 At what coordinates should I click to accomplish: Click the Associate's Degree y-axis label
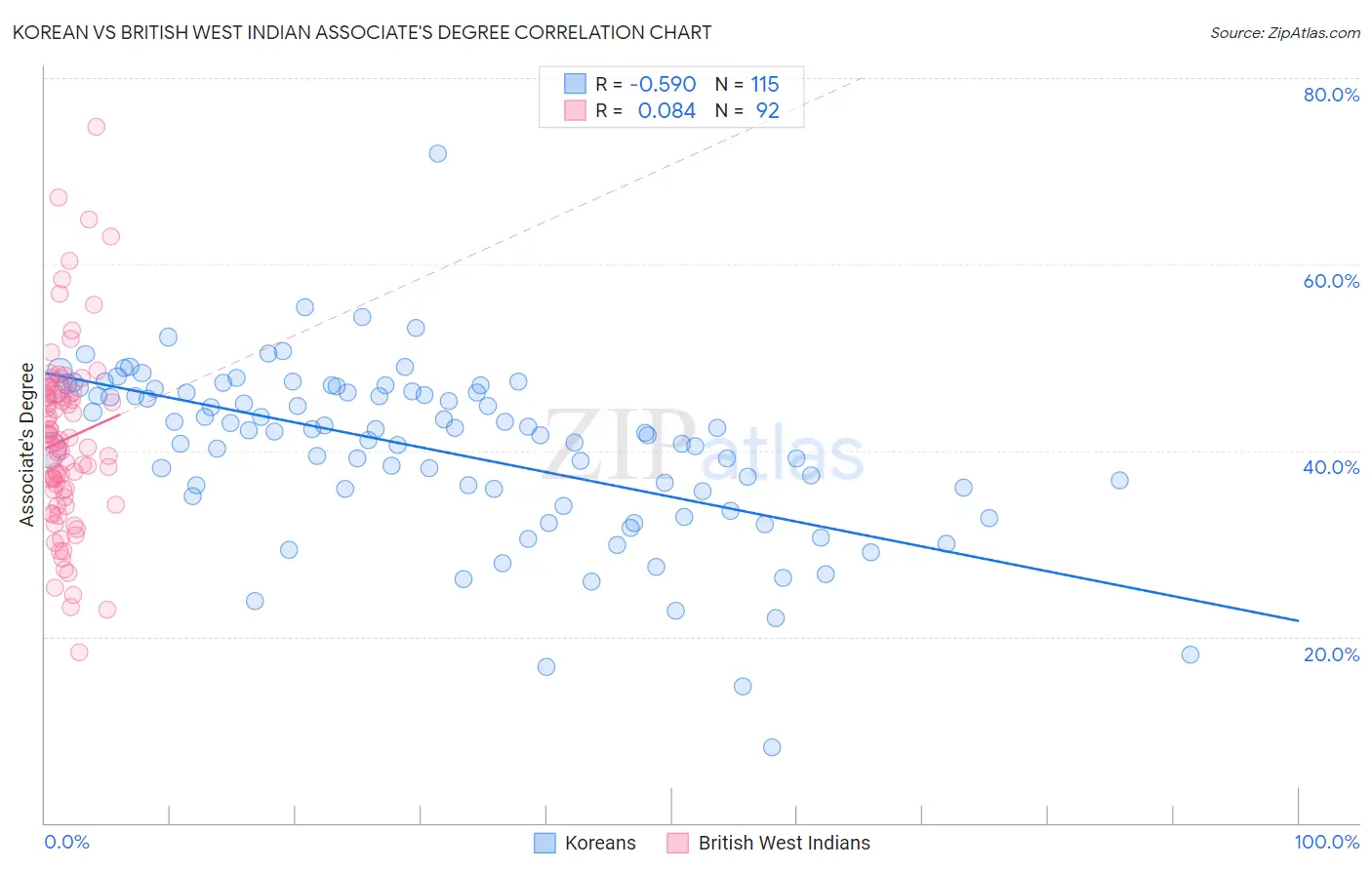[27, 445]
